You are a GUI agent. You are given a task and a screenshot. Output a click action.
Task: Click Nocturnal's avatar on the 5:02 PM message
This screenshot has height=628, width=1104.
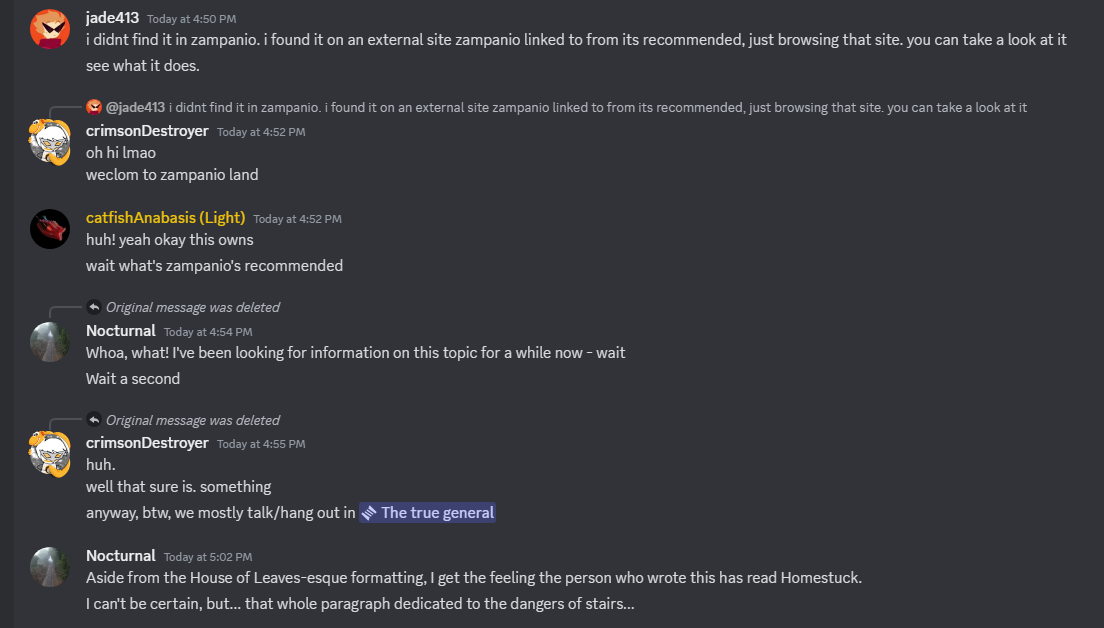pyautogui.click(x=49, y=566)
